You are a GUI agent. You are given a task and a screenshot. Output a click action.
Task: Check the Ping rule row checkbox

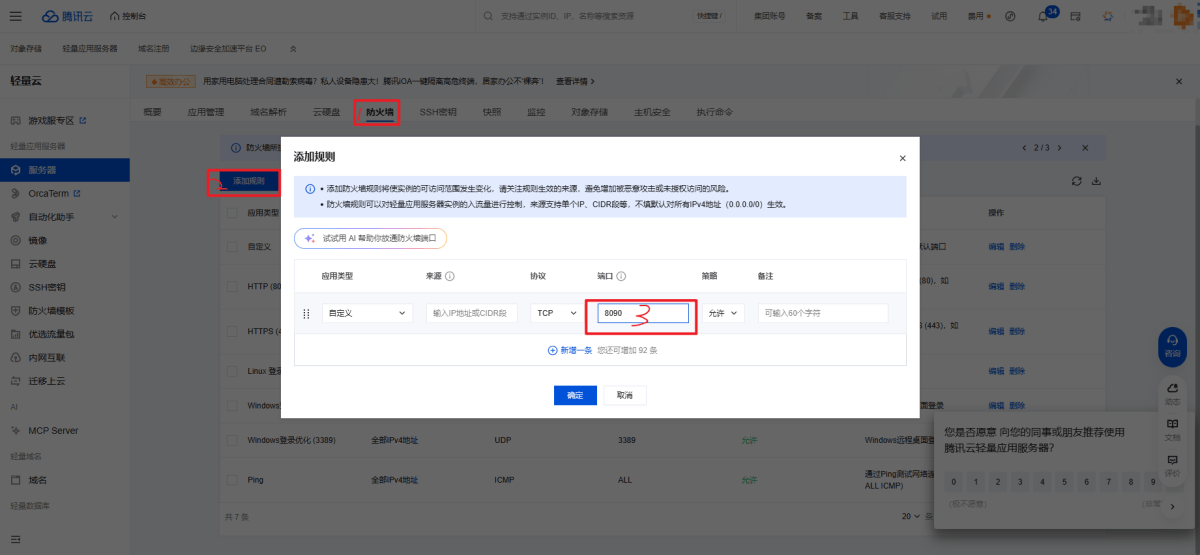(232, 480)
